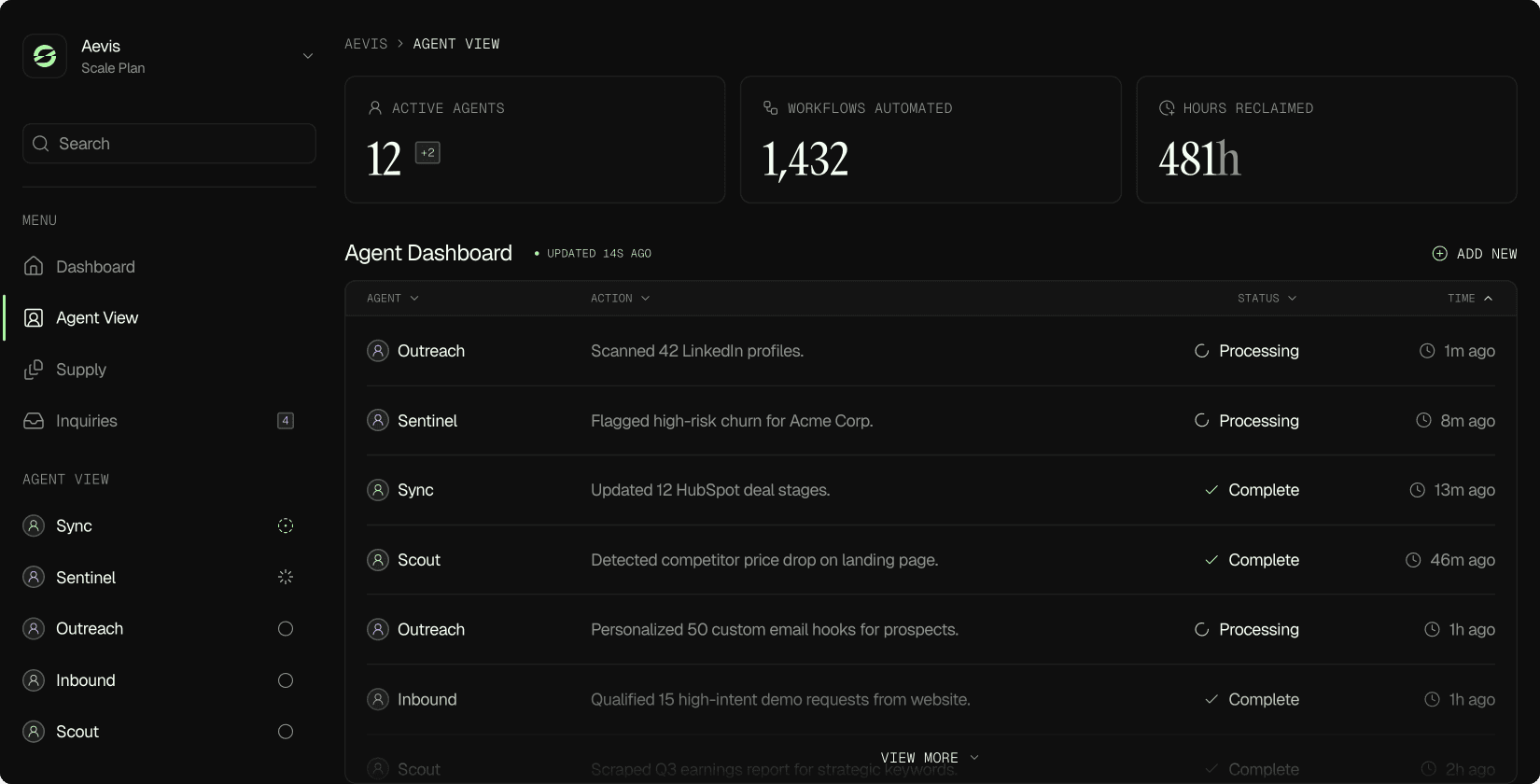Click the AGENT VIEW breadcrumb
Viewport: 1540px width, 784px height.
click(x=456, y=44)
